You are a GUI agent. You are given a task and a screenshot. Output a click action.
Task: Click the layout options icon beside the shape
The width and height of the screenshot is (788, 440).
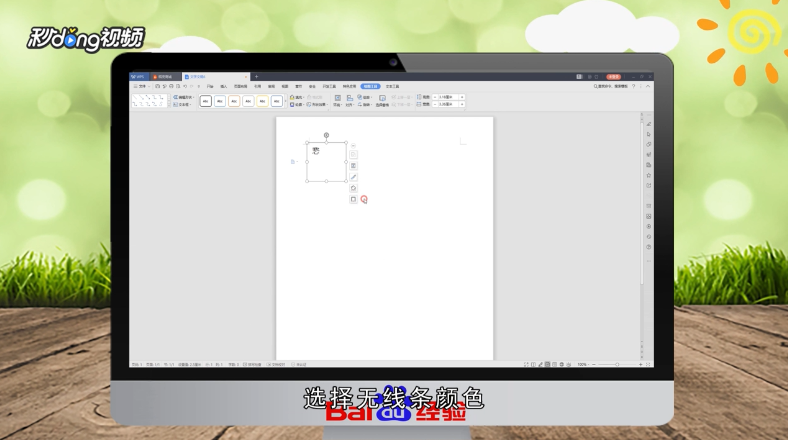(x=353, y=154)
